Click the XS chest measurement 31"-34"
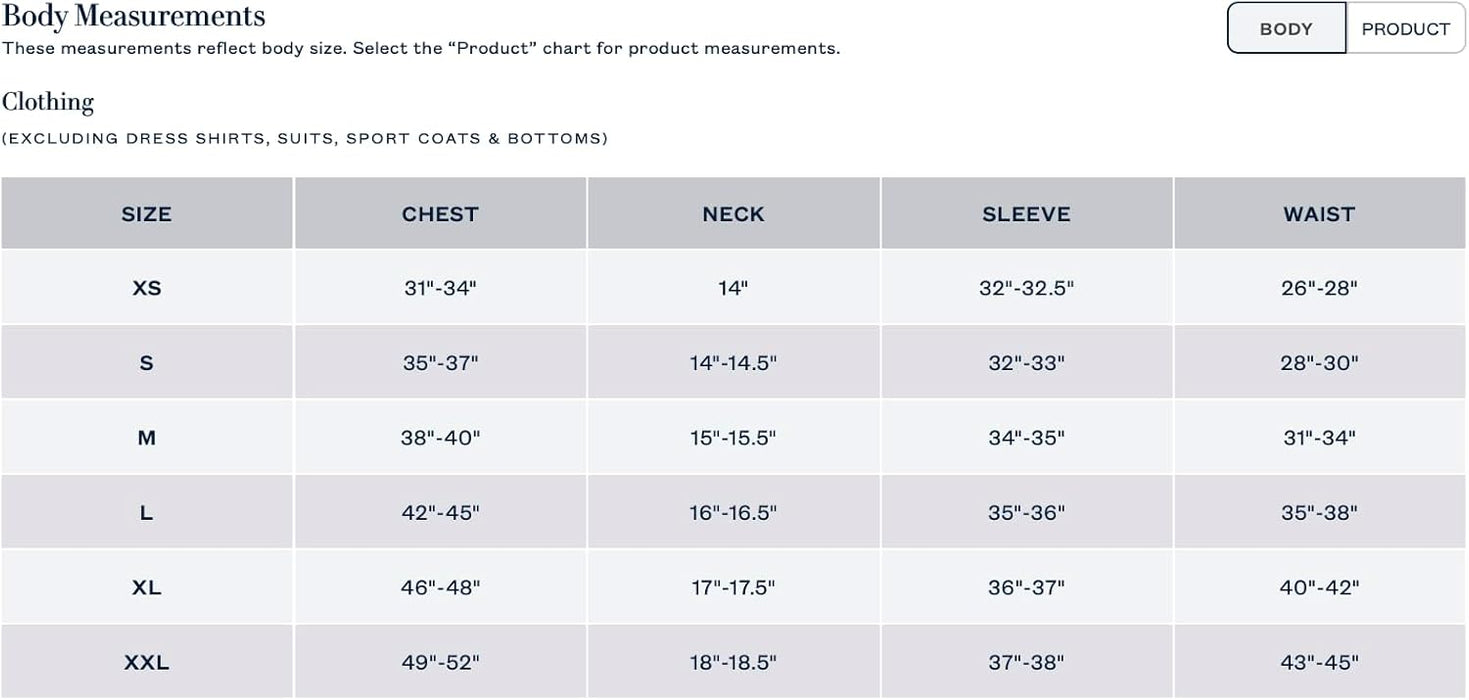1469x700 pixels. point(440,288)
